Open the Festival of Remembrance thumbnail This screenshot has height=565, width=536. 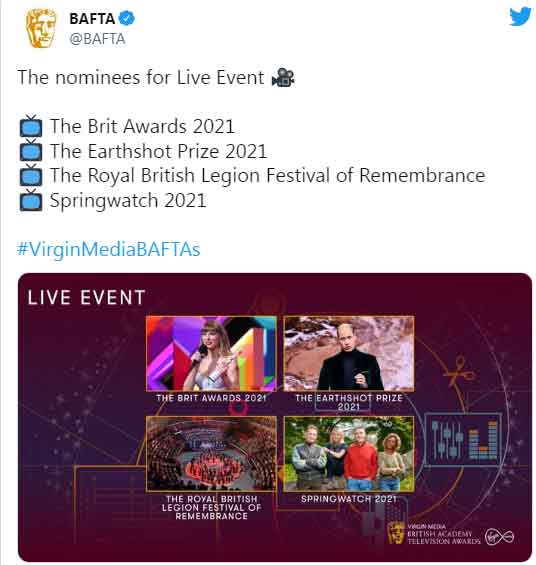click(211, 454)
